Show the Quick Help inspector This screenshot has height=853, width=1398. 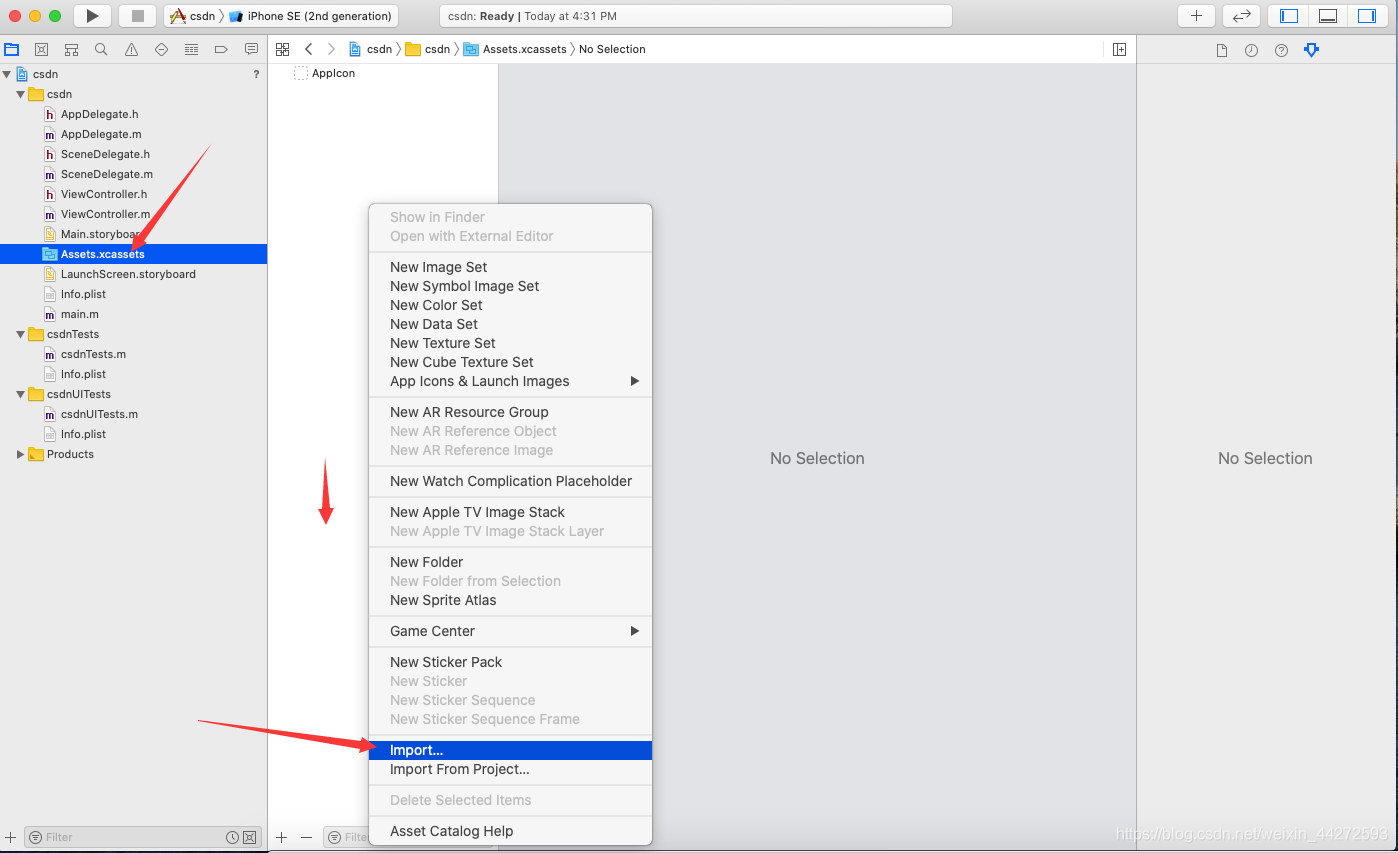point(1281,50)
